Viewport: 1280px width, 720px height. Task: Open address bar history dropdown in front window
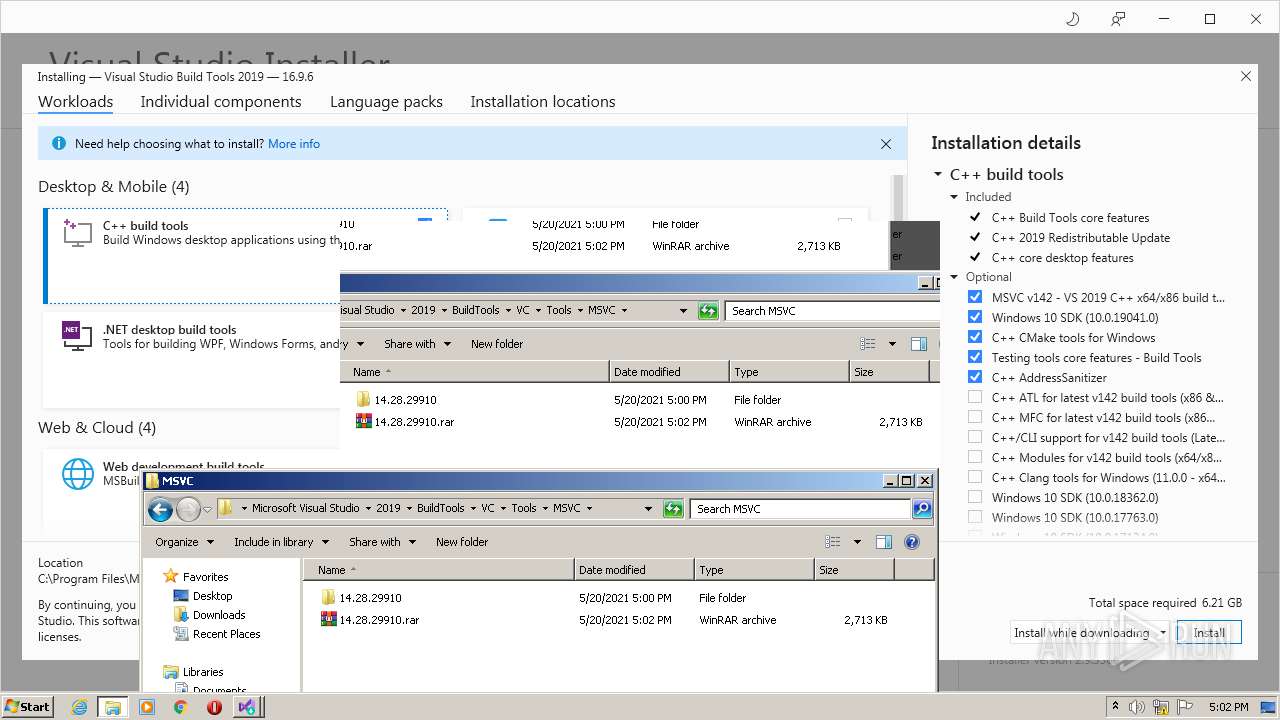pos(648,509)
